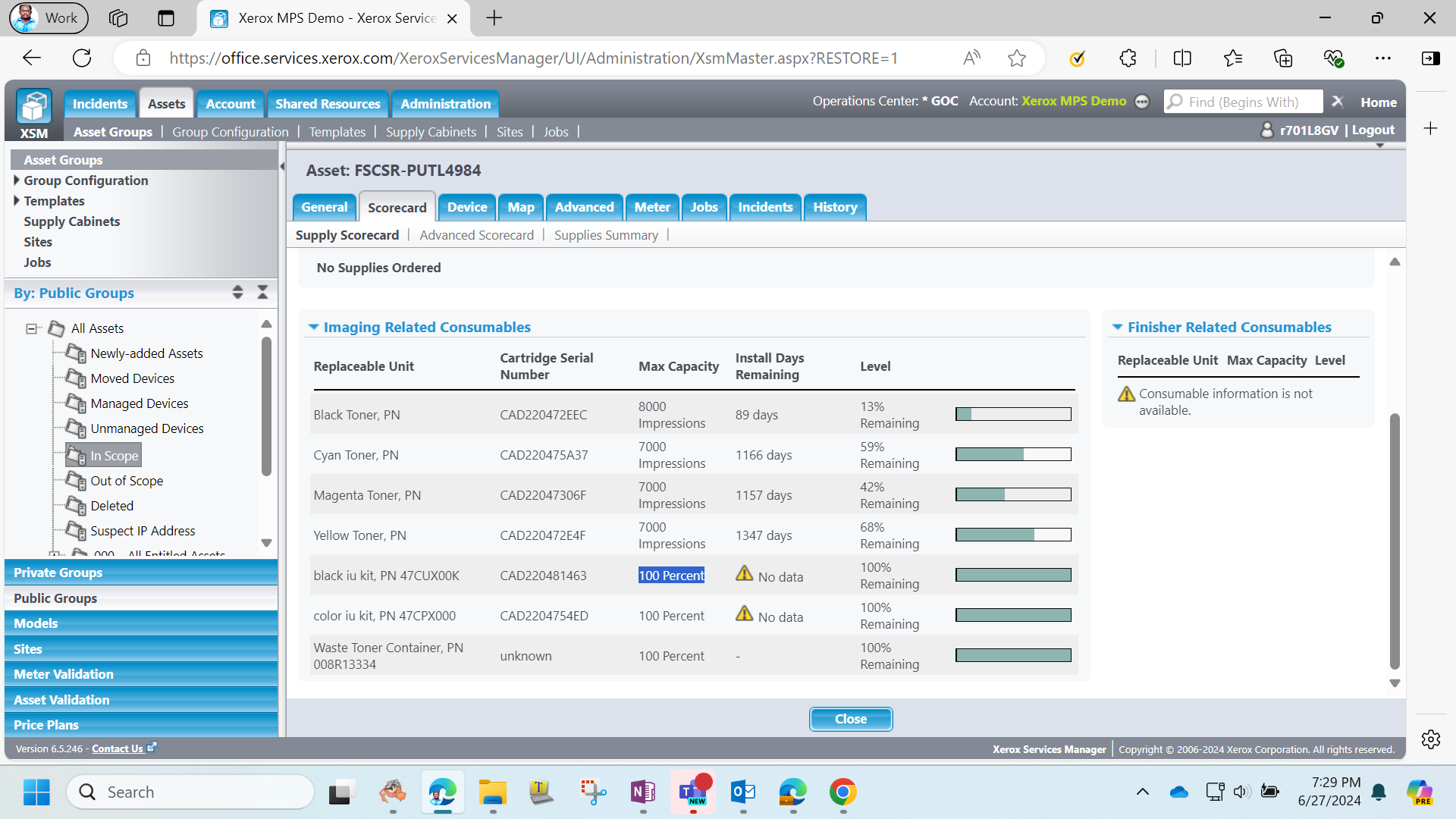Collapse Finisher Related Consumables section
1456x819 pixels.
click(1117, 328)
